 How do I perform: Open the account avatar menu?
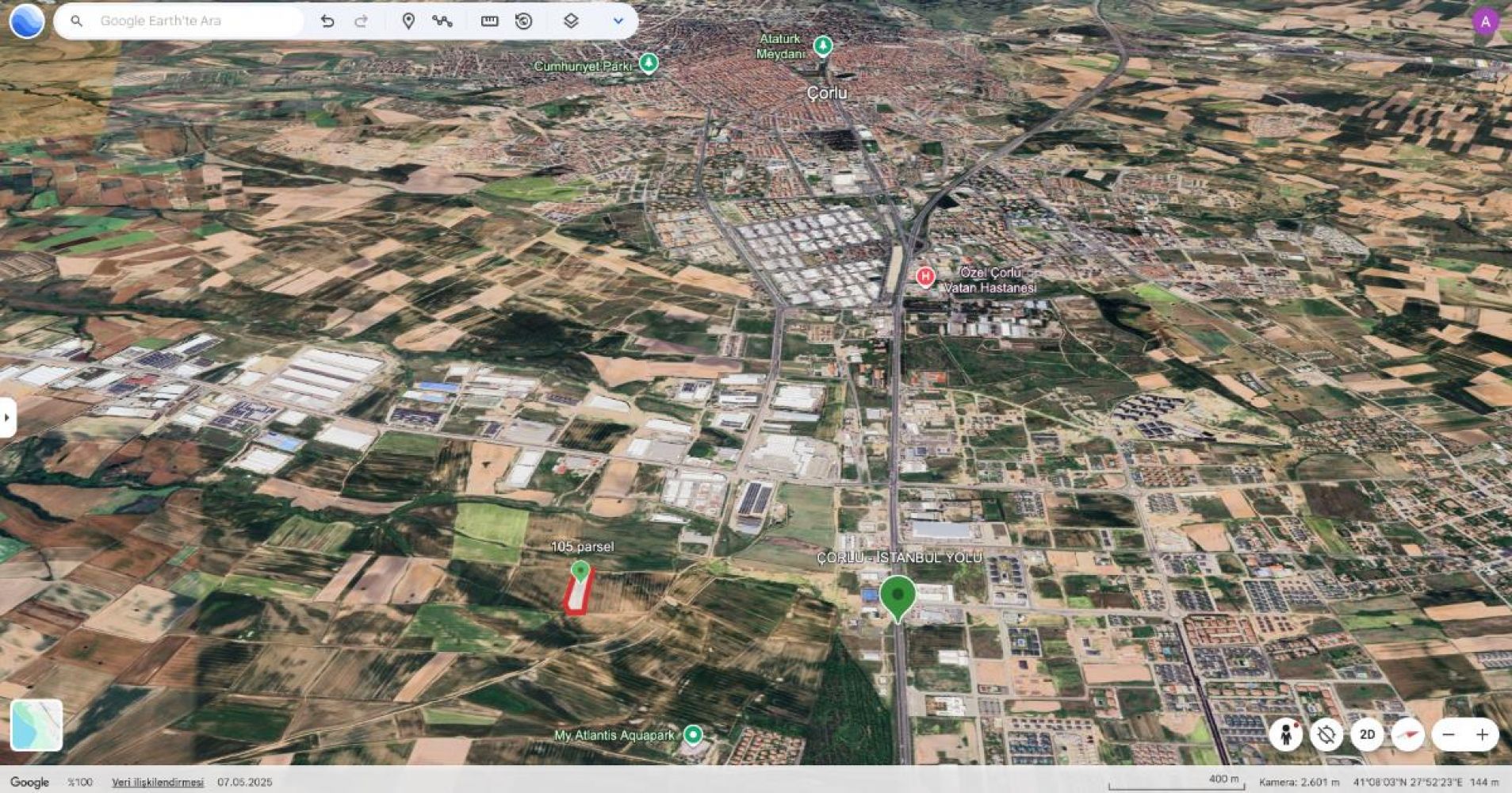tap(1485, 22)
